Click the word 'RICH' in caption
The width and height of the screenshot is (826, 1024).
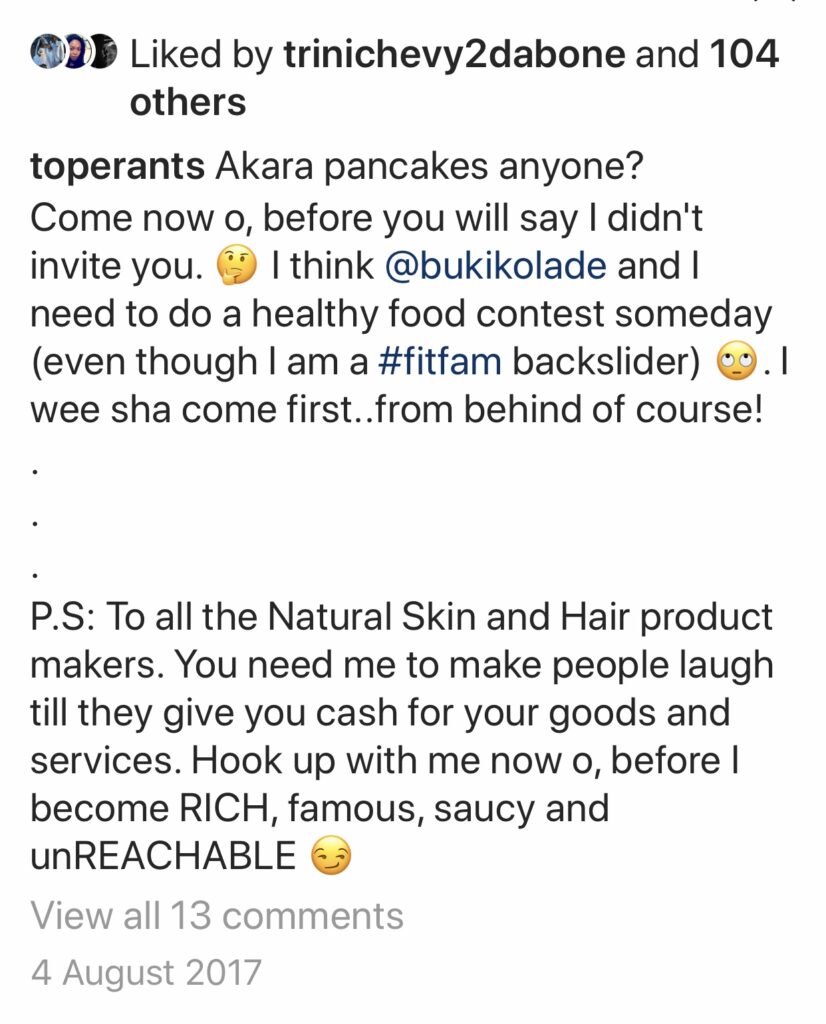221,809
